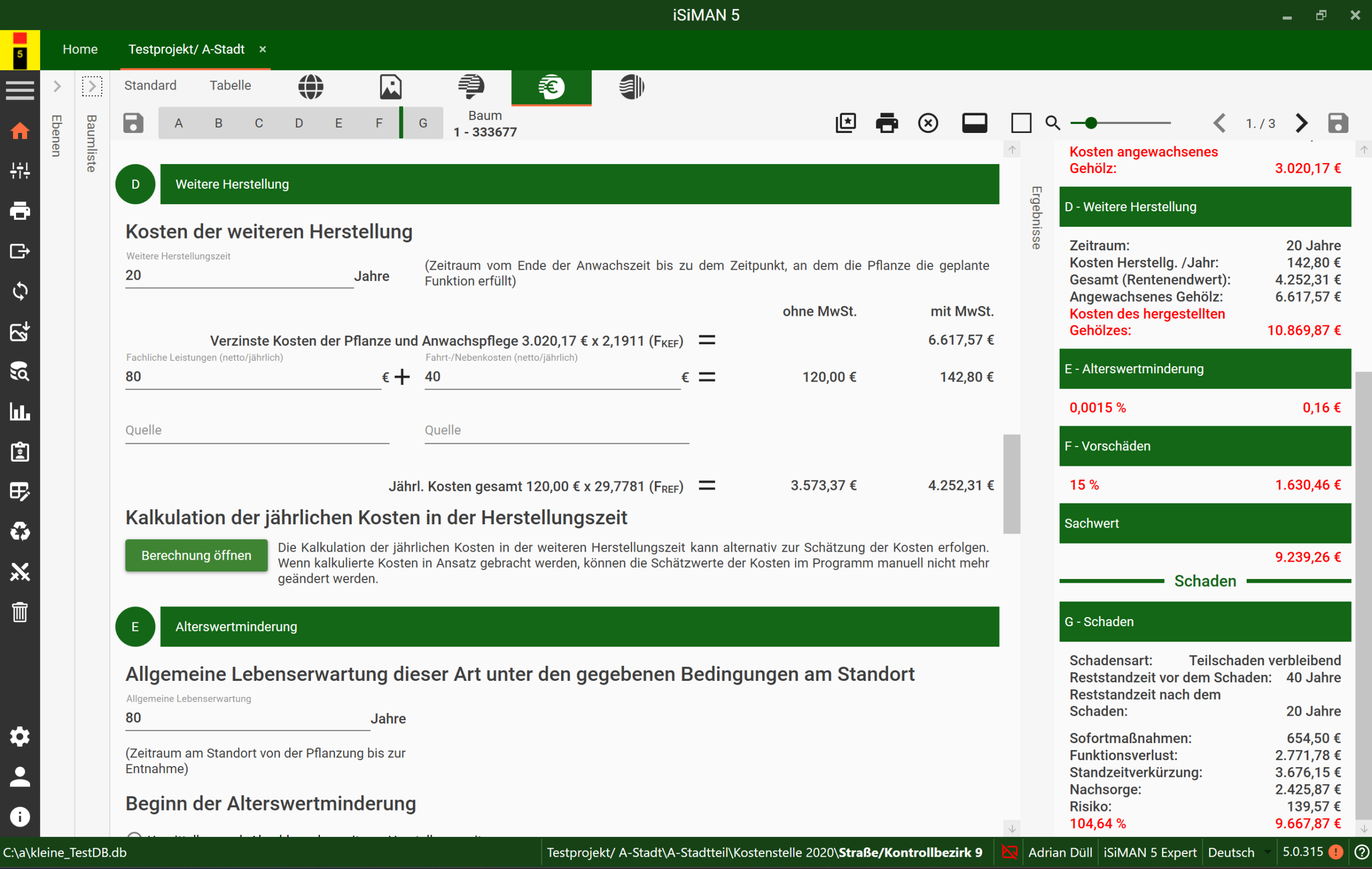Jump to section C
Viewport: 1372px width, 869px height.
pos(259,123)
